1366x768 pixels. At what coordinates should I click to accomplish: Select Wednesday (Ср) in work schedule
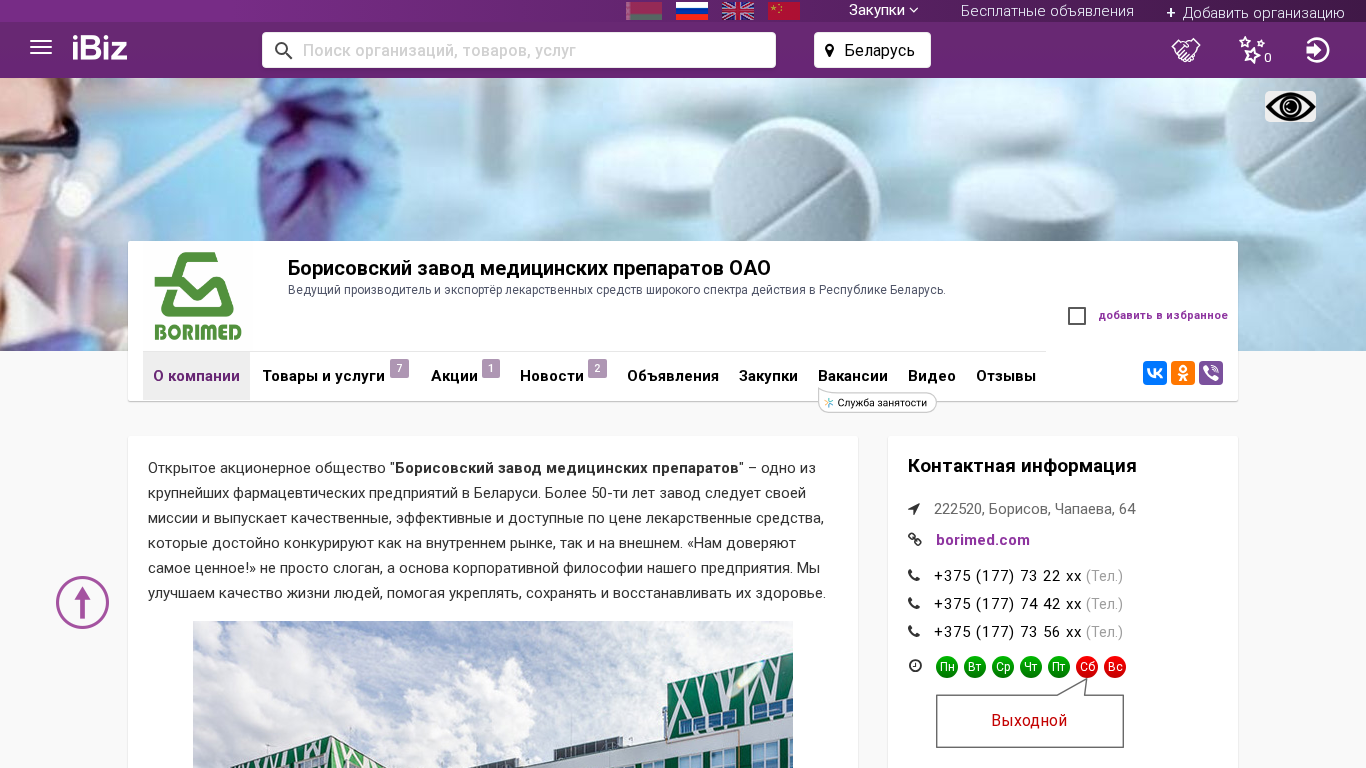pos(1003,667)
